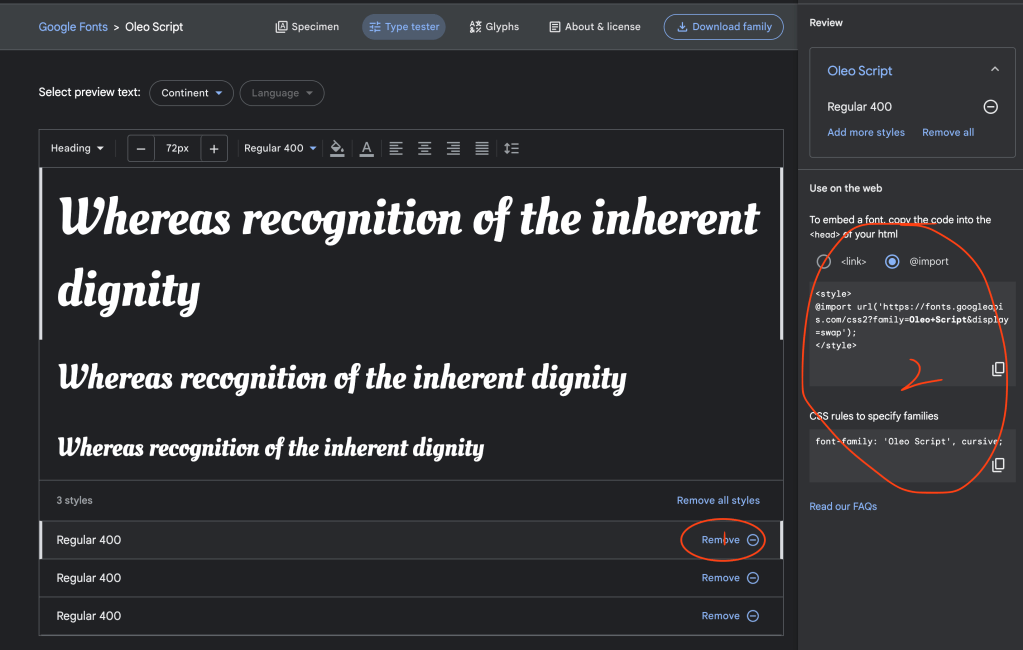The height and width of the screenshot is (650, 1023).
Task: Increase font size with plus button
Action: [x=214, y=148]
